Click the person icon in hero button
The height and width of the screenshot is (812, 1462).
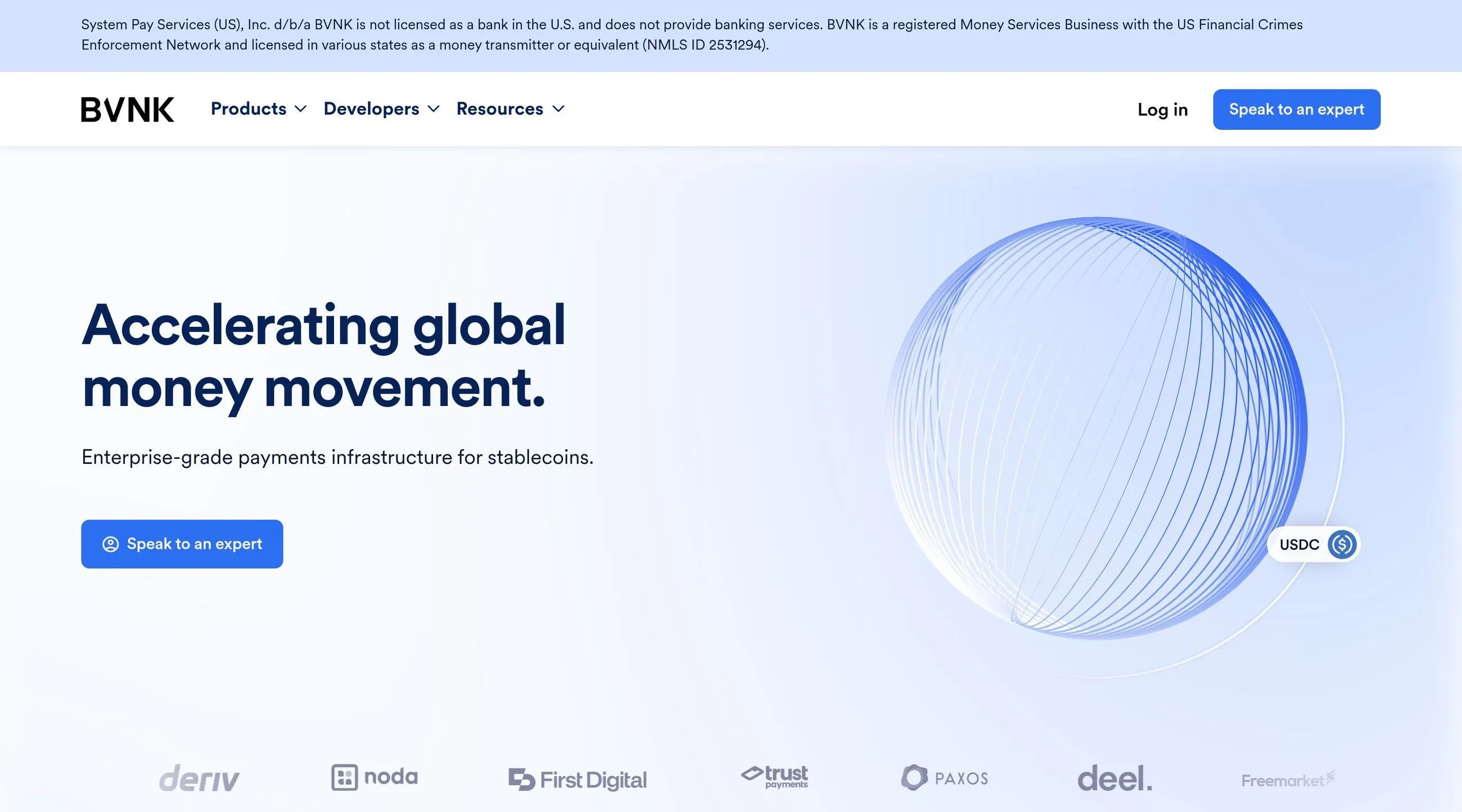(x=110, y=544)
